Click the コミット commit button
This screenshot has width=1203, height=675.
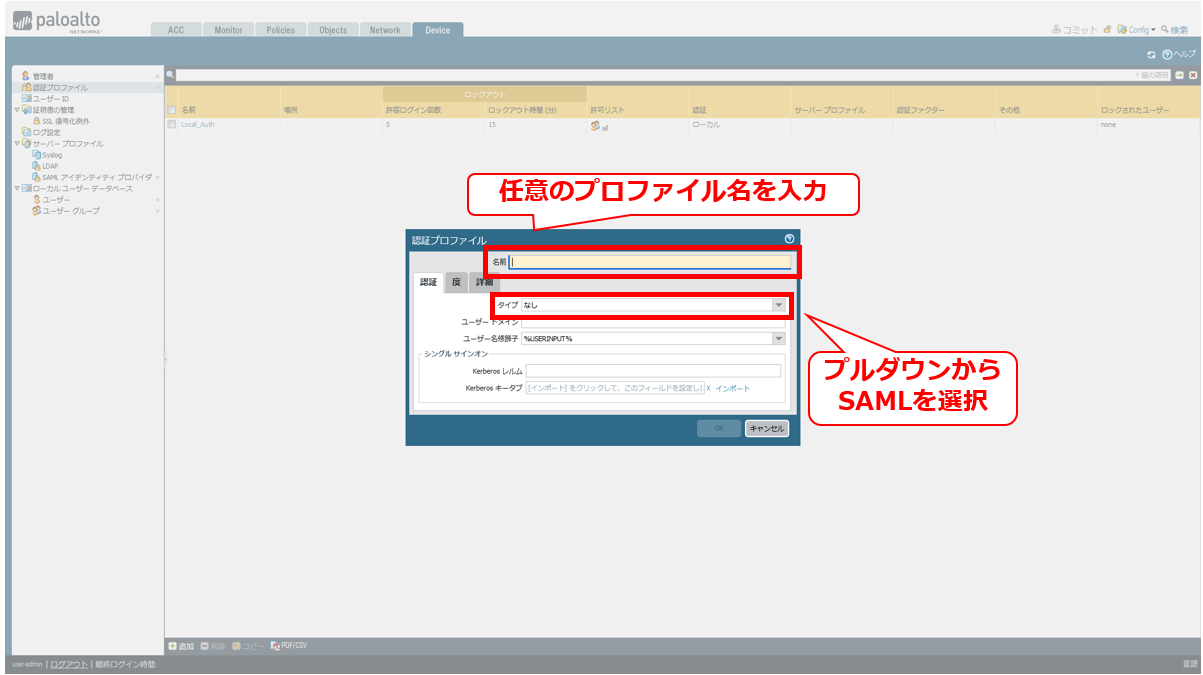pyautogui.click(x=1075, y=30)
